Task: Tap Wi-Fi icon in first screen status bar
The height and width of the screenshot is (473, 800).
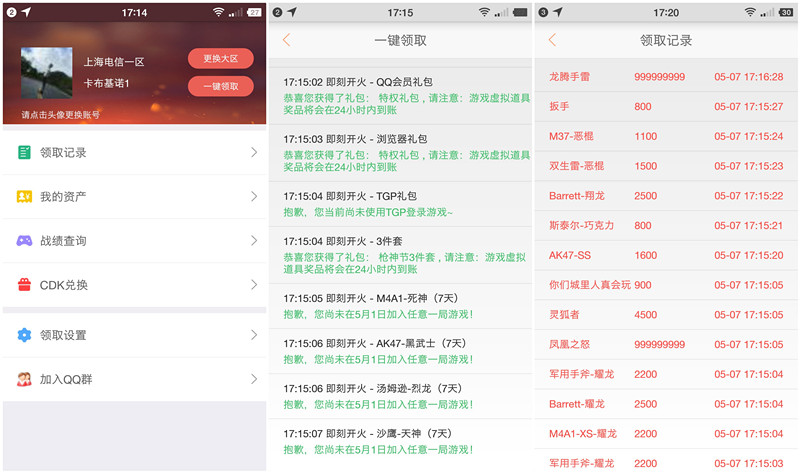Action: point(218,12)
